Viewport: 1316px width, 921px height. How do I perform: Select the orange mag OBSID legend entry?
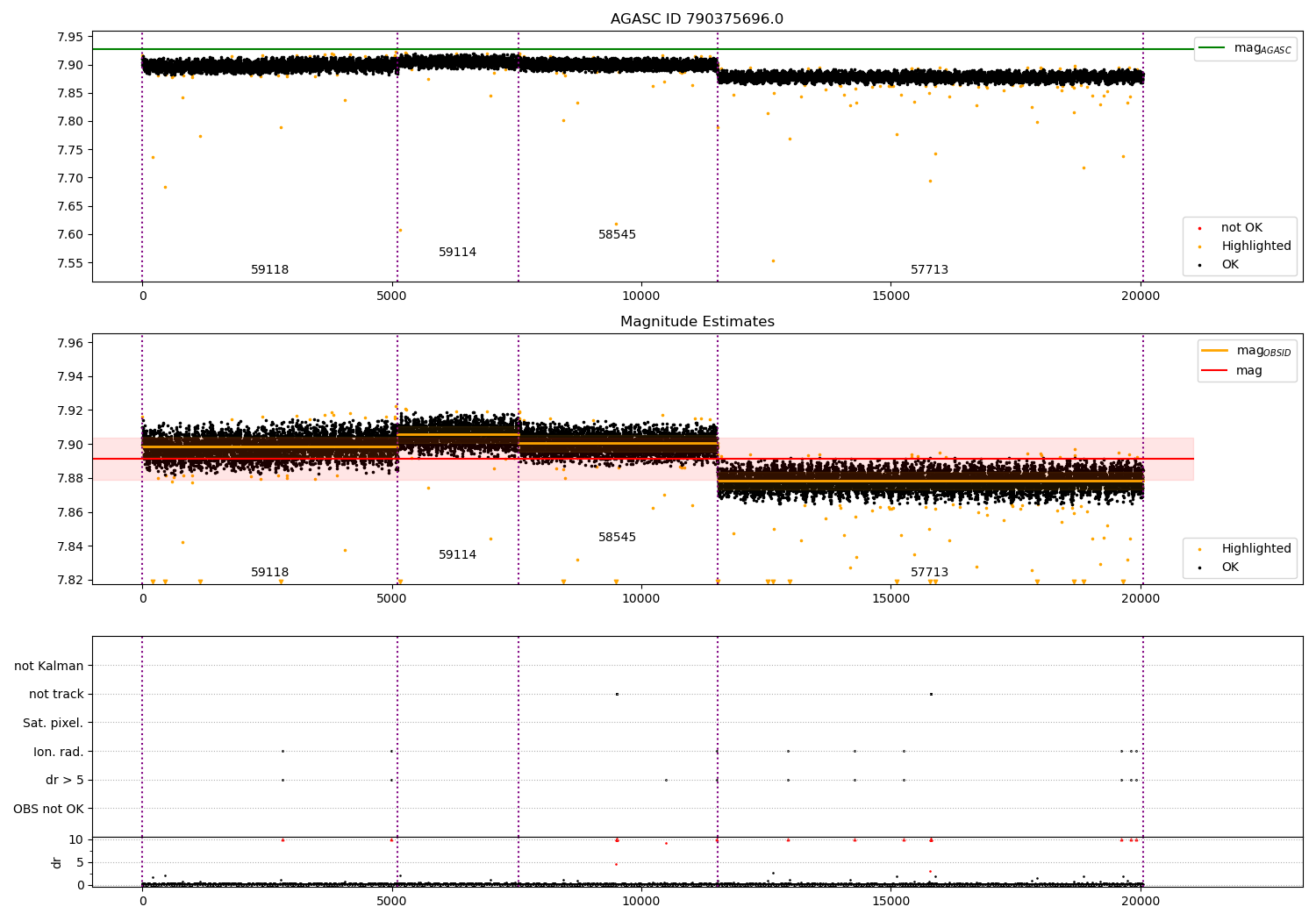[1247, 351]
